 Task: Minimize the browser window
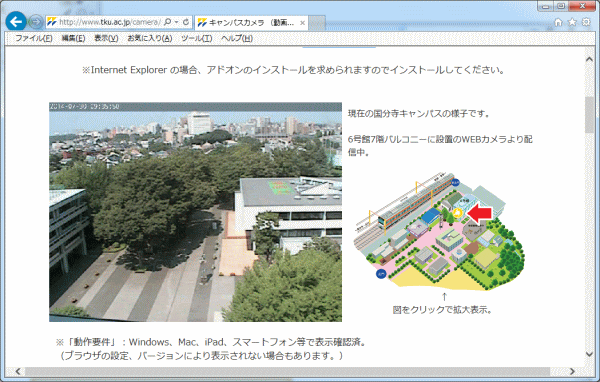tap(546, 6)
